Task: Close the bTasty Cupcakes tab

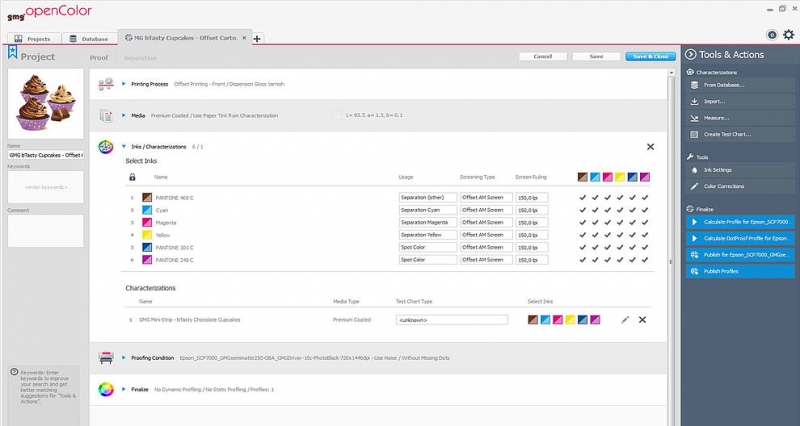Action: point(244,38)
